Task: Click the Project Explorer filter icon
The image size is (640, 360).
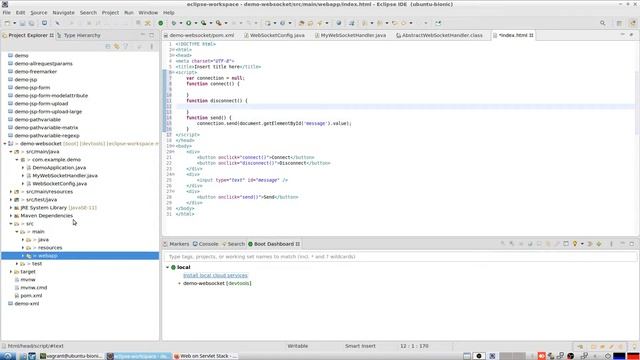Action: (126, 47)
